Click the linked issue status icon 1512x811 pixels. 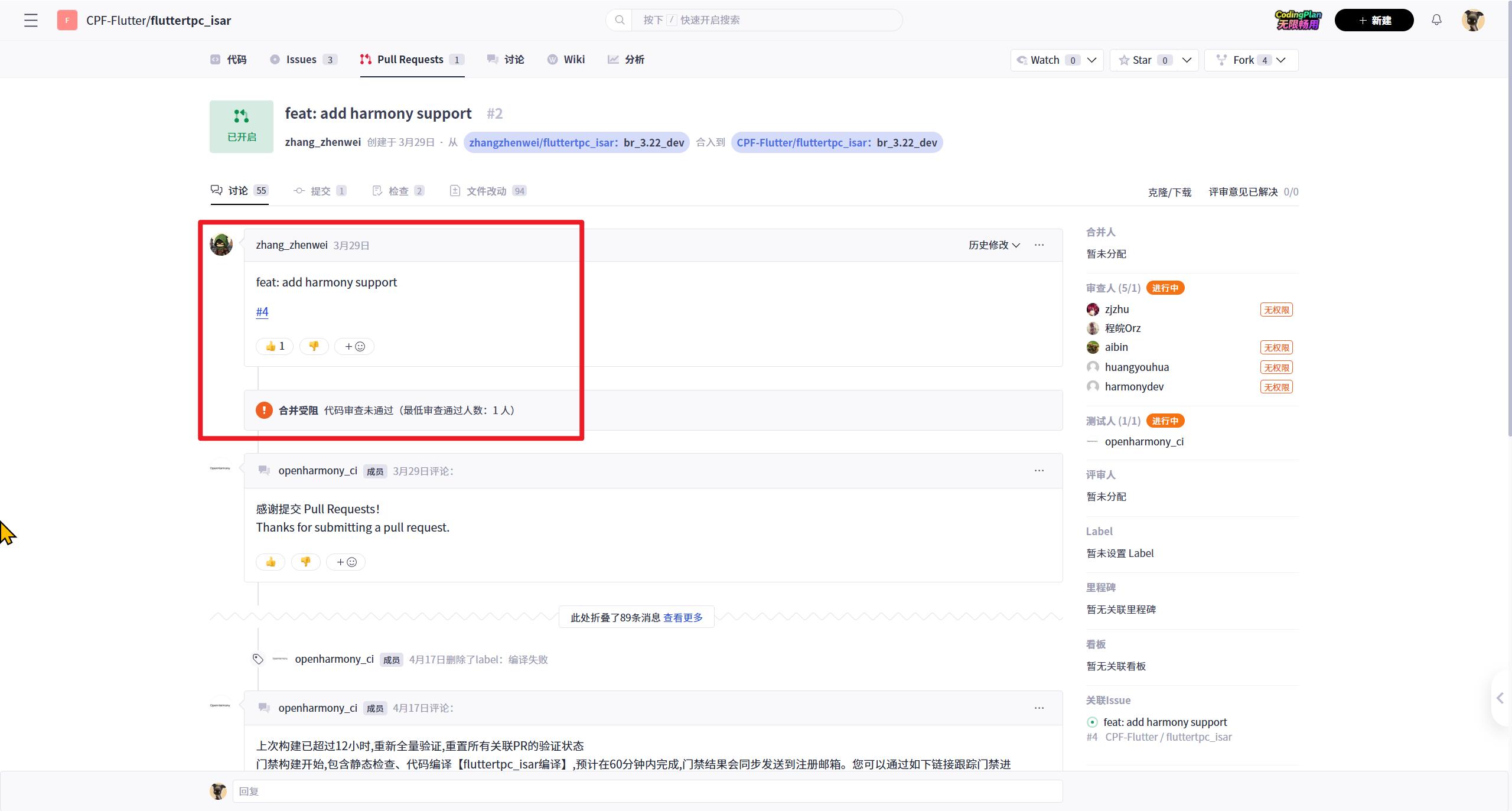[x=1092, y=722]
